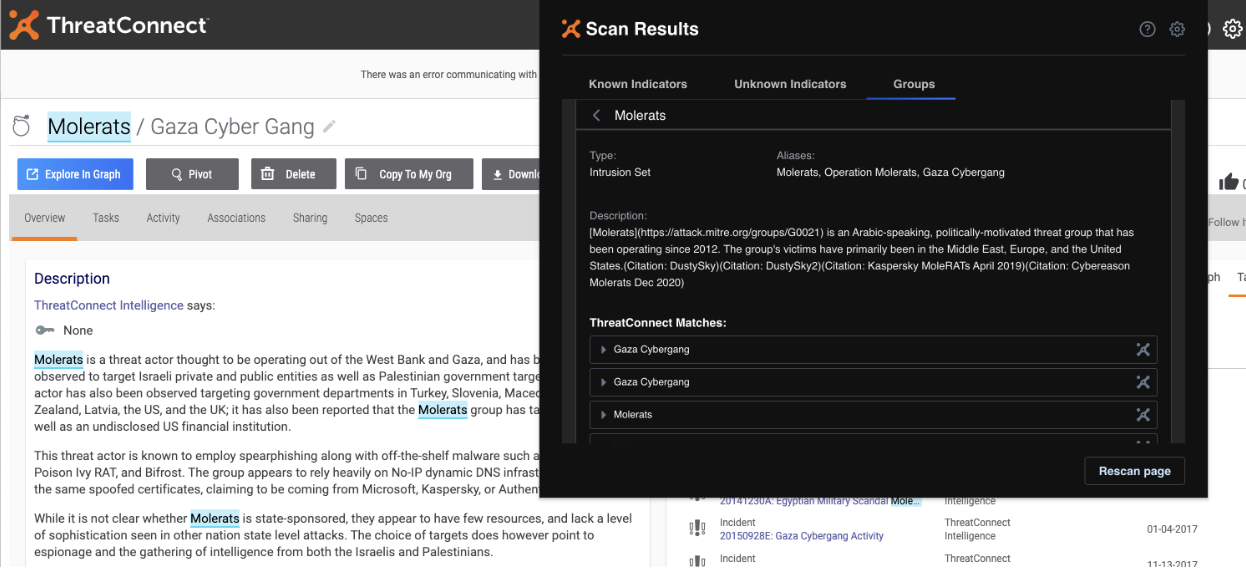Open the Scan Results help icon

(x=1147, y=29)
